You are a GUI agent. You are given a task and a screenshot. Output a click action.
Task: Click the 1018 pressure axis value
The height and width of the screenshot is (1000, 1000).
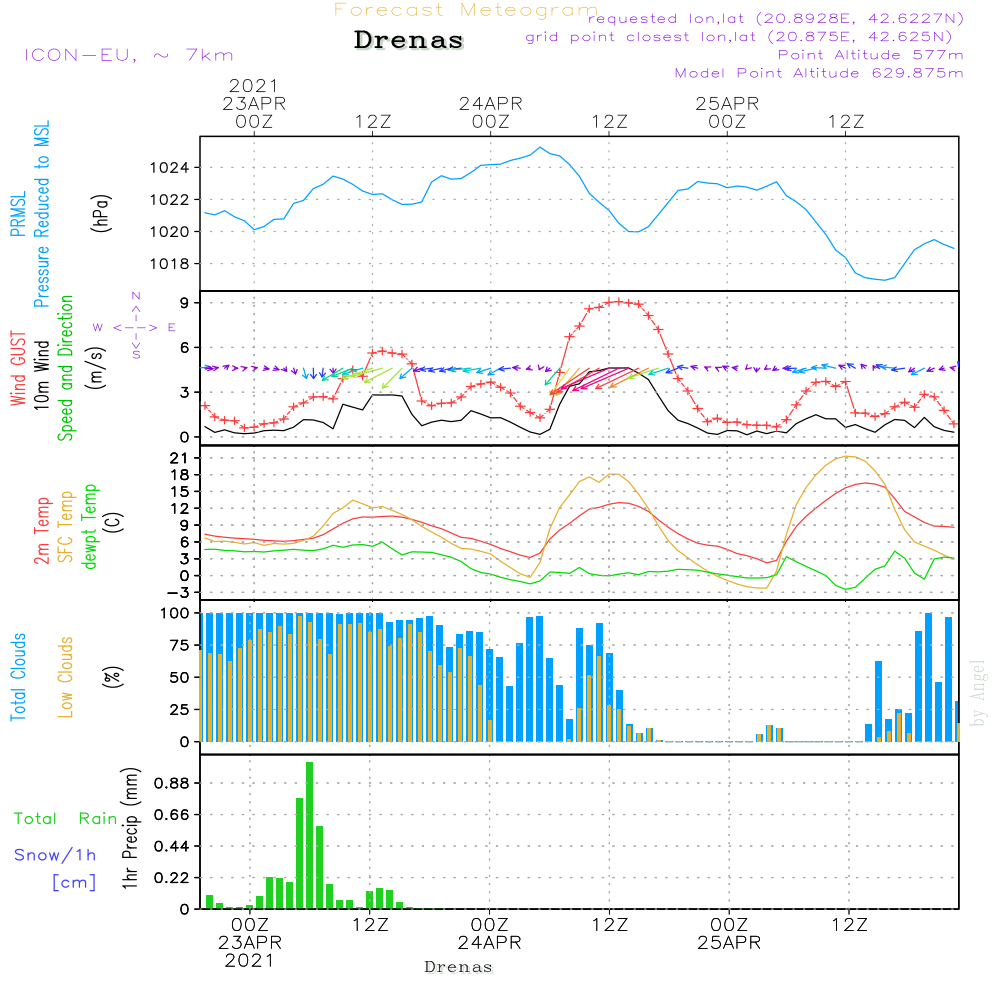tap(169, 264)
